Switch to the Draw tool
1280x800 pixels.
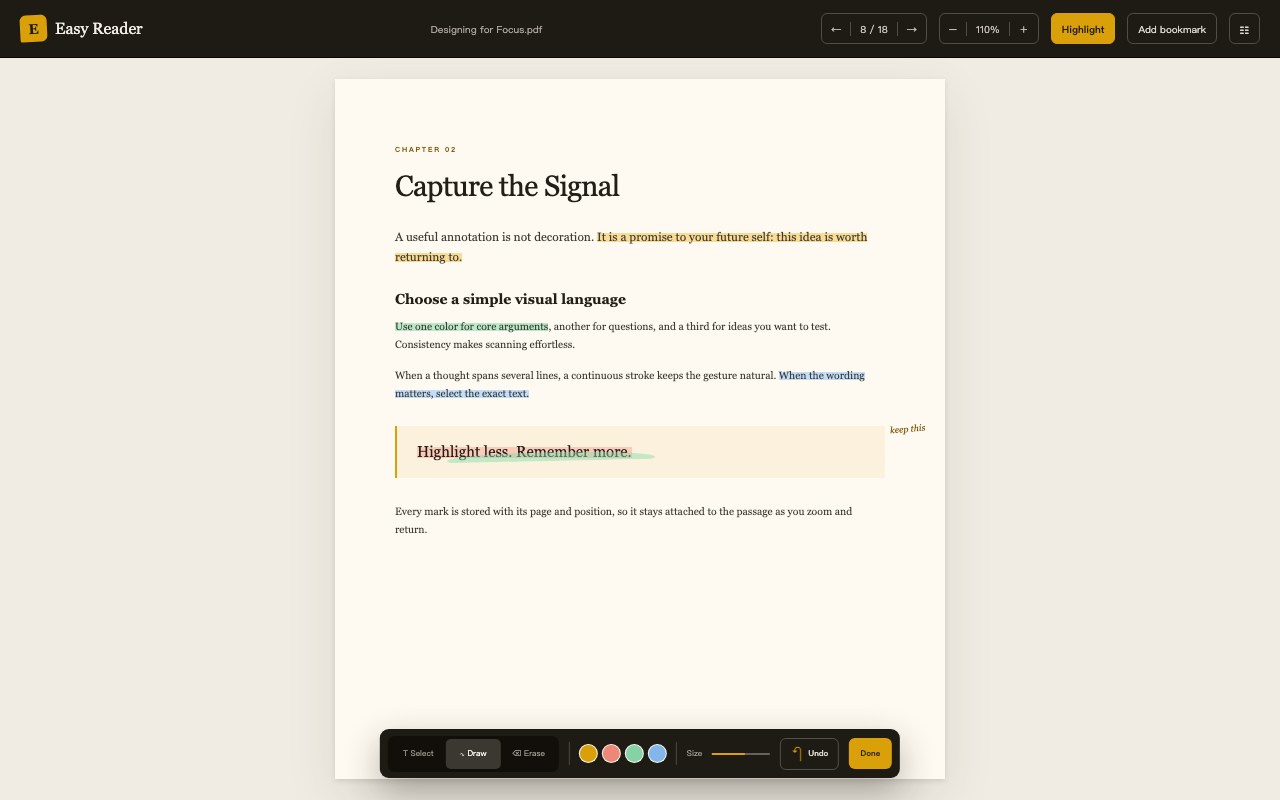(473, 753)
